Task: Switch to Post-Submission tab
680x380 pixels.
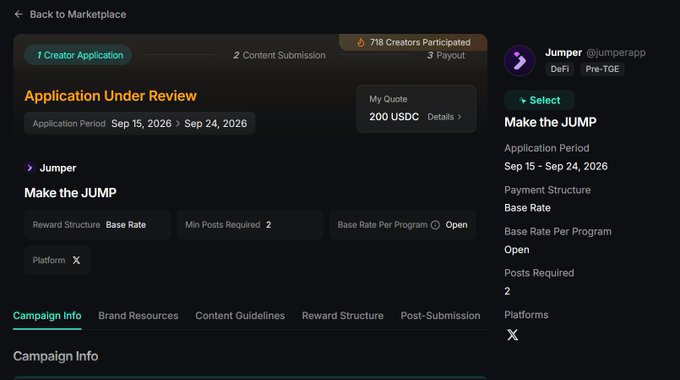Action: click(x=440, y=316)
